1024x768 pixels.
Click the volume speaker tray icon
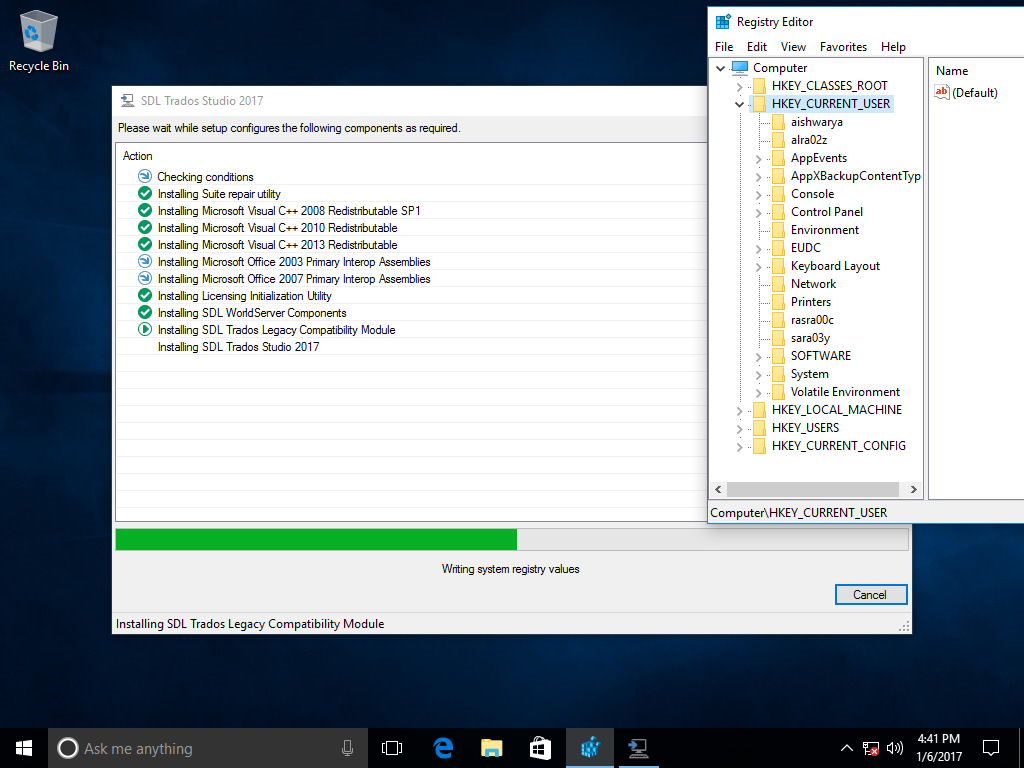895,748
